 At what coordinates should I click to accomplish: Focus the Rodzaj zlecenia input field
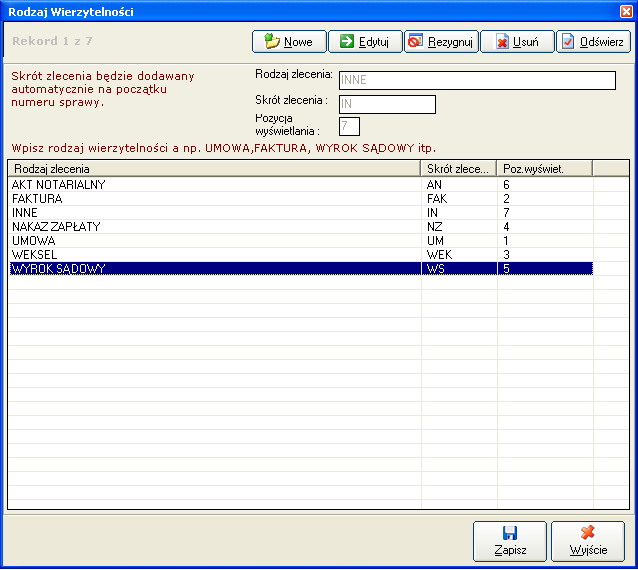pyautogui.click(x=477, y=80)
